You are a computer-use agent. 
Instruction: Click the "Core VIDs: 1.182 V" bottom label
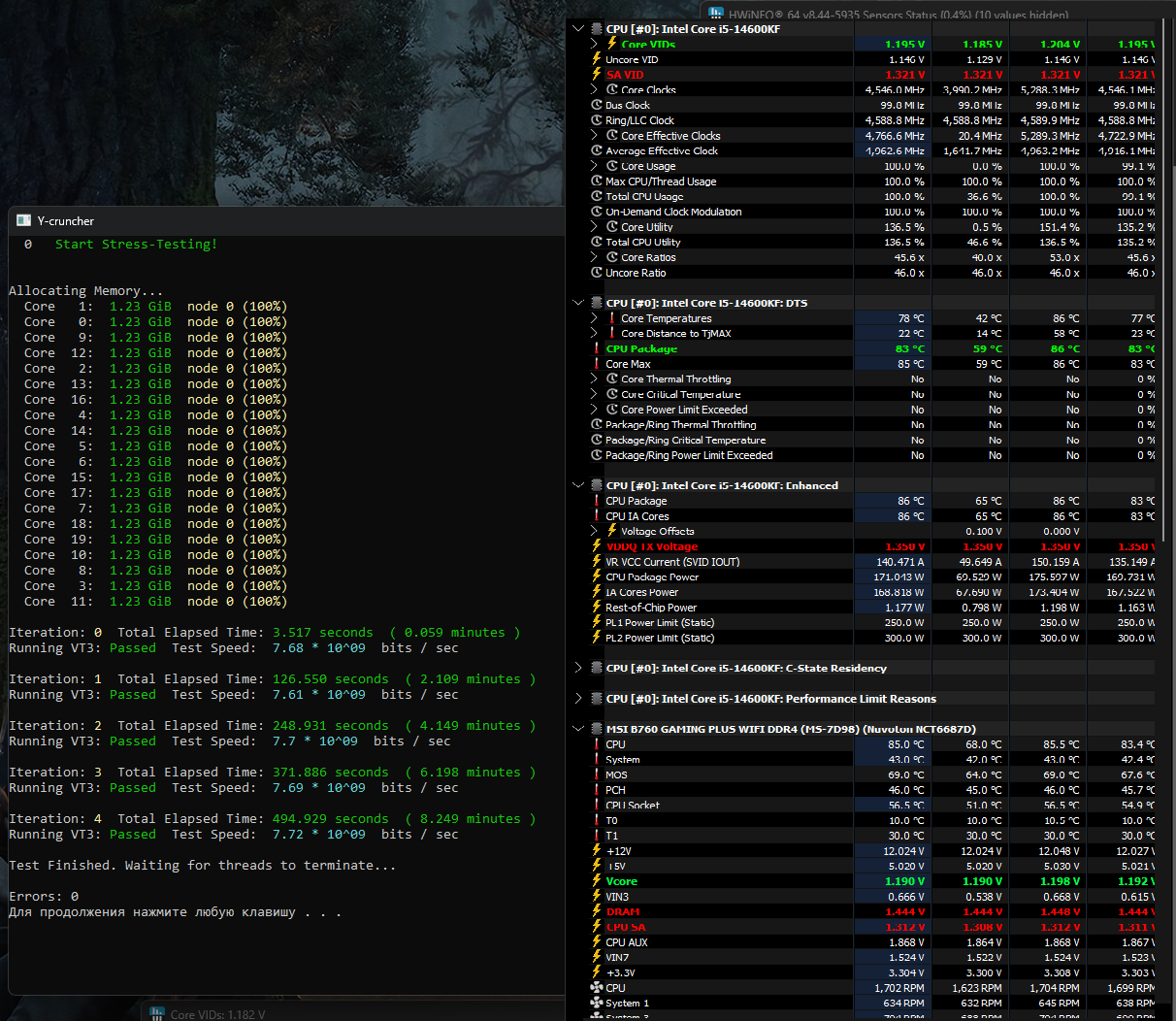tap(217, 1014)
